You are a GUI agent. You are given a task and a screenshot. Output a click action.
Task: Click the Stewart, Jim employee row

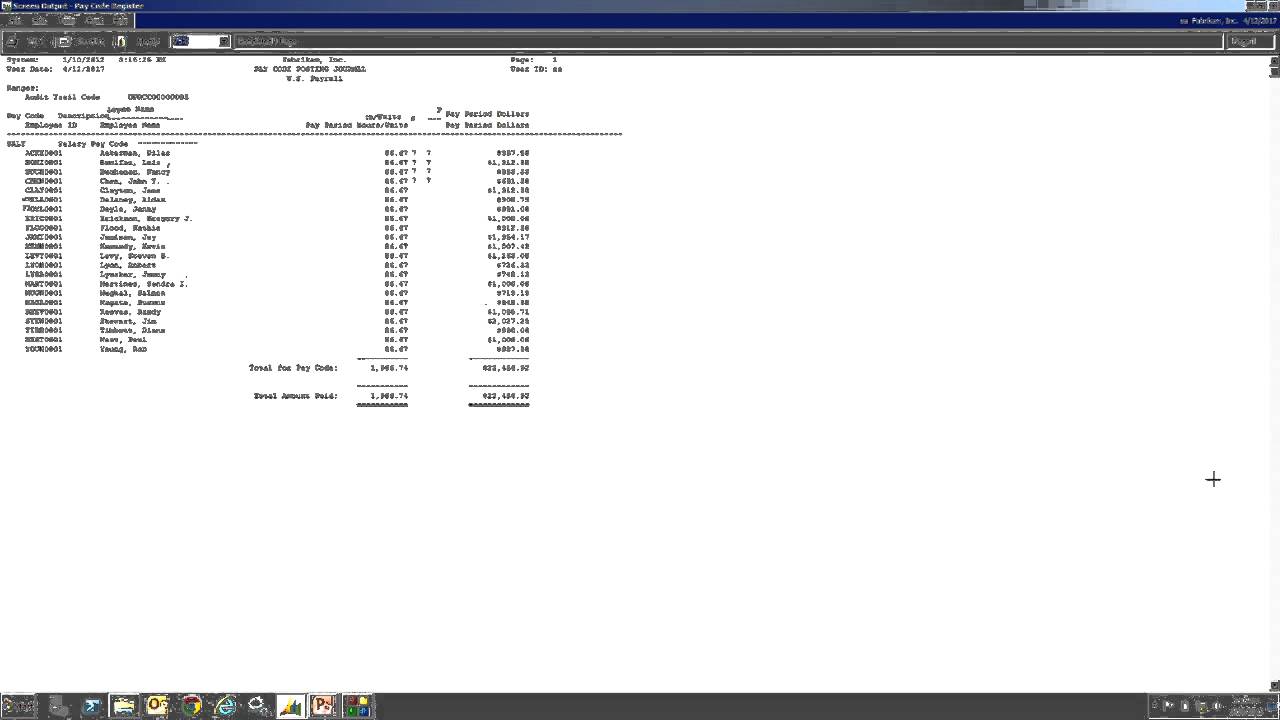[277, 321]
